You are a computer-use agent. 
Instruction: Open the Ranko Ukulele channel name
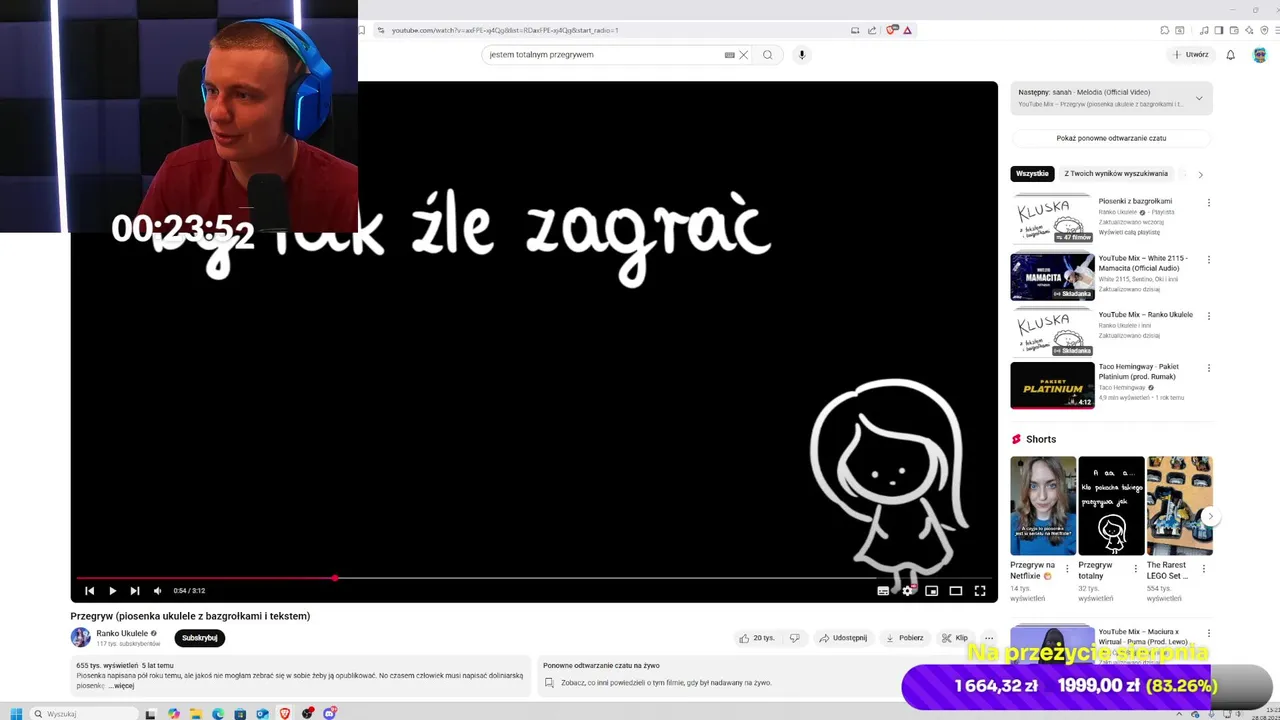(x=122, y=633)
